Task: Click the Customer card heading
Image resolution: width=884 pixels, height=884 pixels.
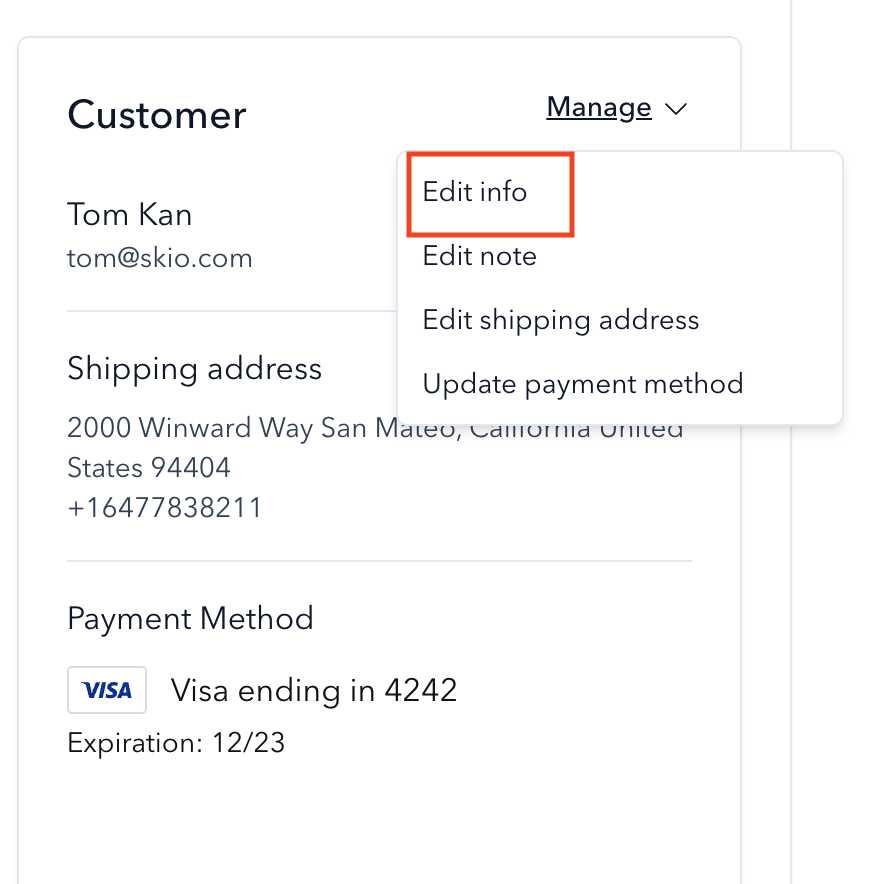Action: tap(157, 116)
